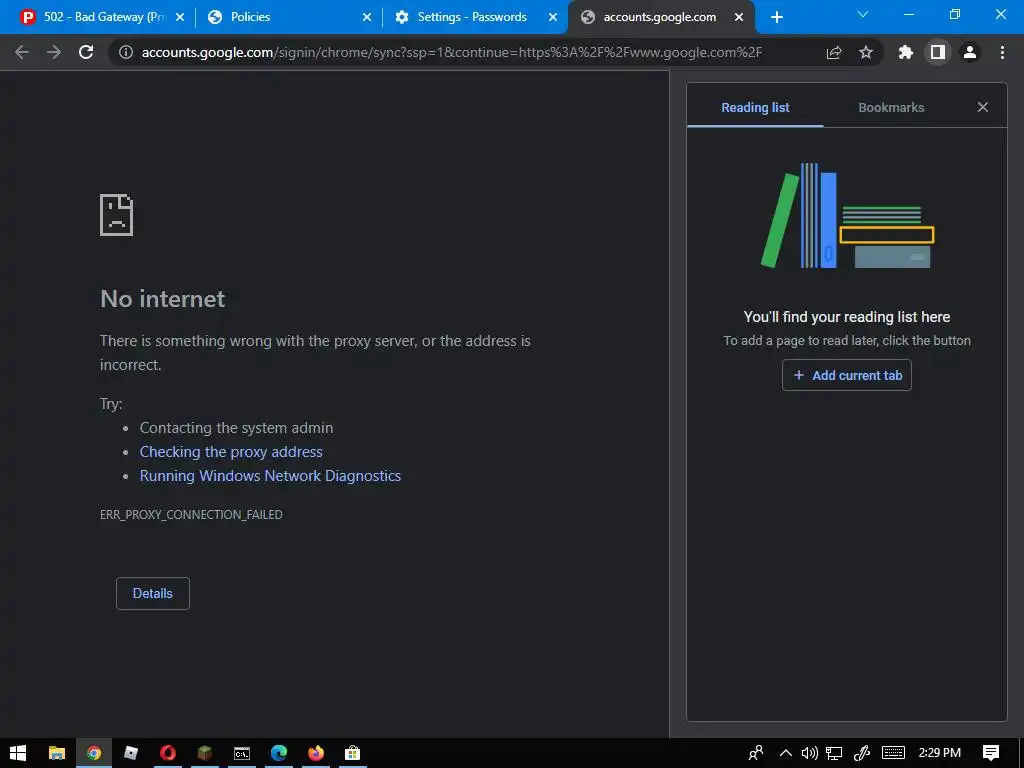Open the tab search chevron

[863, 14]
